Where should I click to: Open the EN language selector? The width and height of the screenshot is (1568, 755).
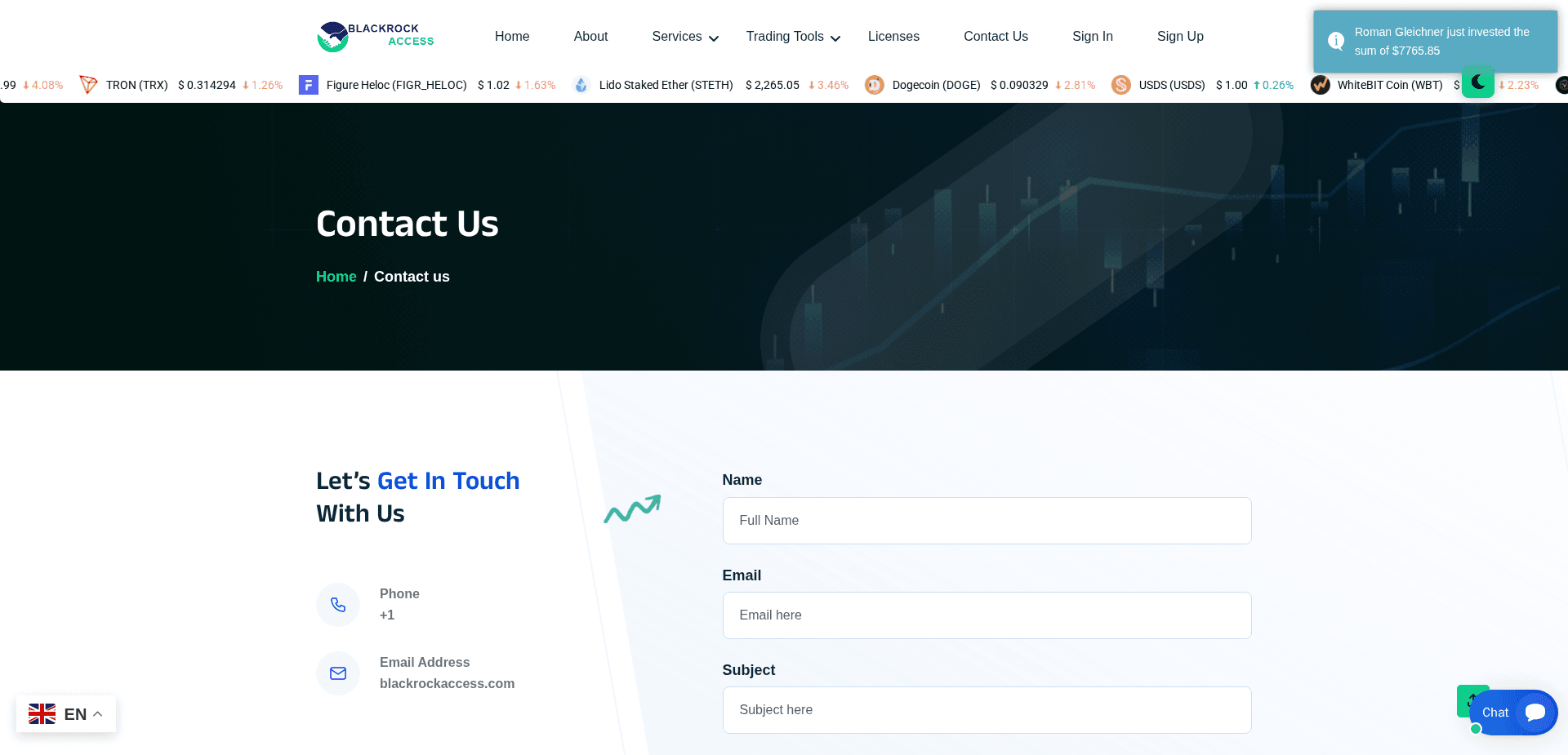65,713
